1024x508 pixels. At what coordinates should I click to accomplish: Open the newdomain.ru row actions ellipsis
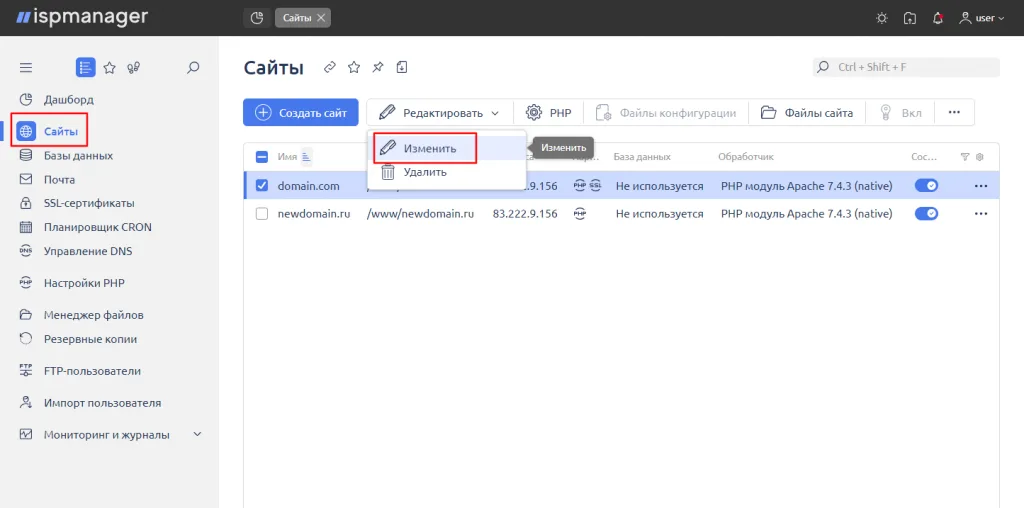(x=980, y=214)
